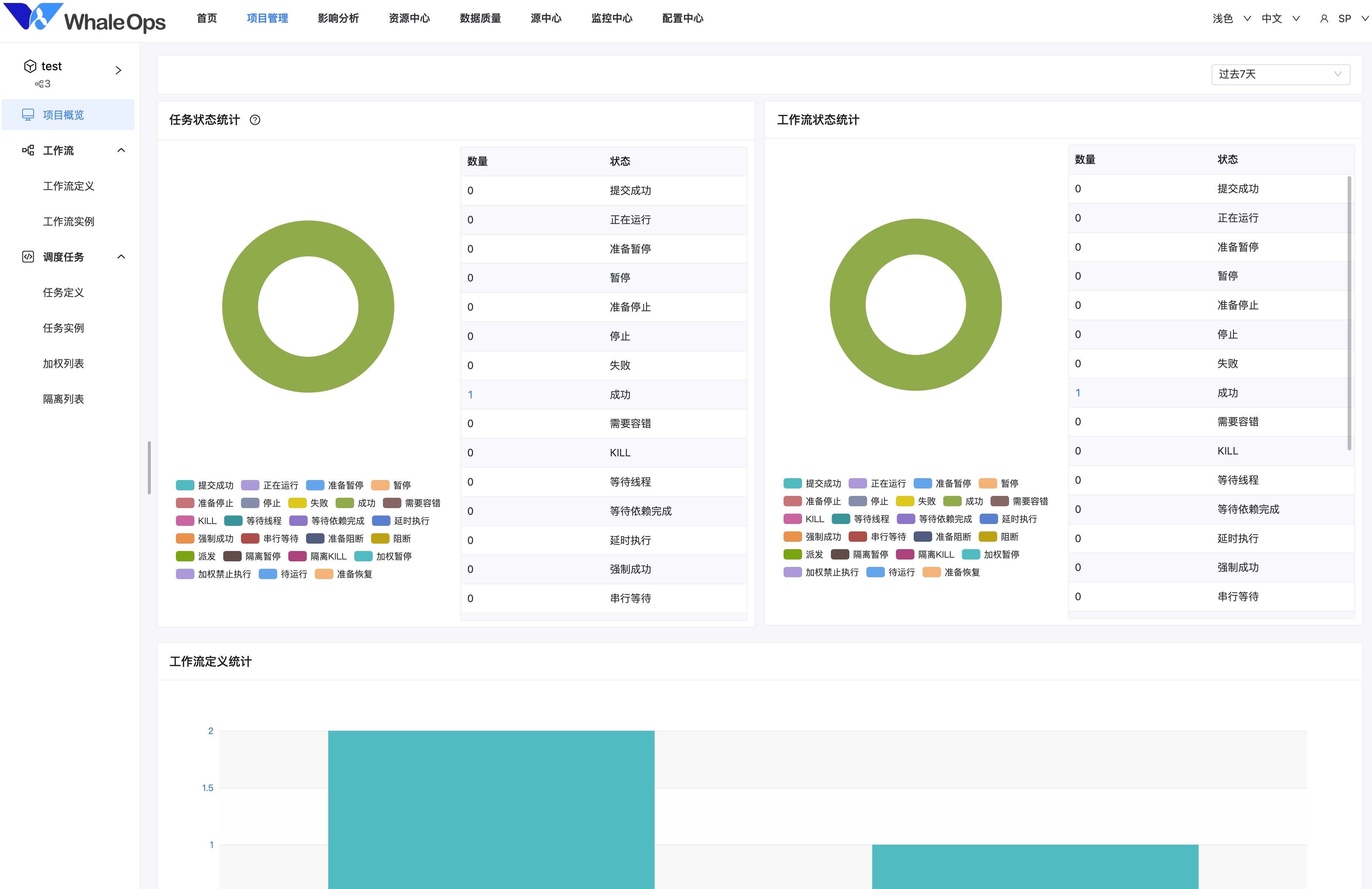Click the small workflow count icon under test

click(38, 84)
